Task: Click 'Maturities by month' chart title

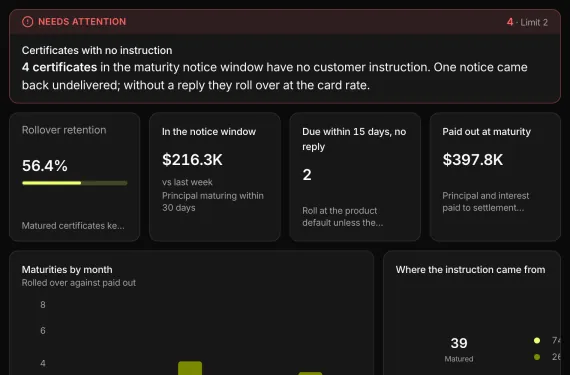Action: pyautogui.click(x=67, y=270)
